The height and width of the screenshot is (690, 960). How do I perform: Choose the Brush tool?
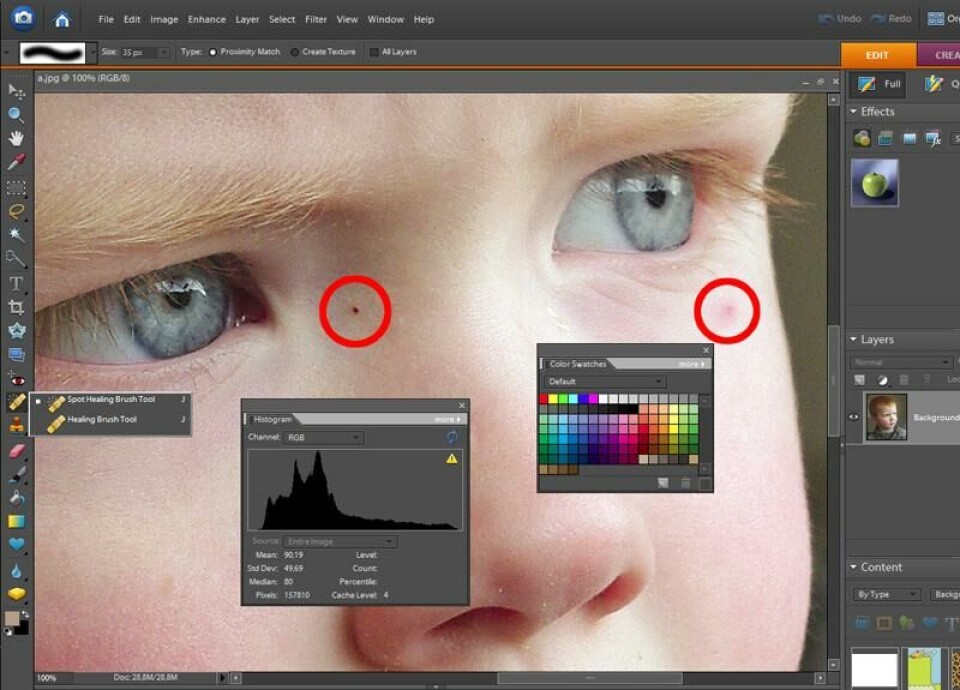pos(17,475)
